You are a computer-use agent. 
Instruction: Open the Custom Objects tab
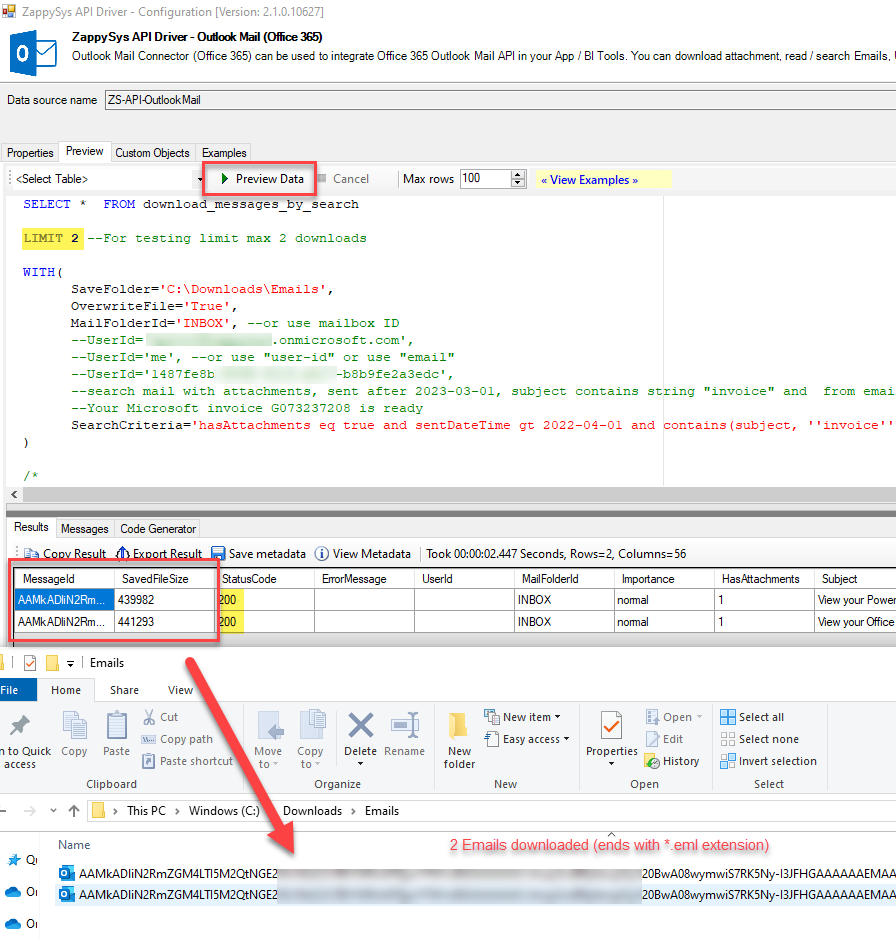pyautogui.click(x=152, y=153)
